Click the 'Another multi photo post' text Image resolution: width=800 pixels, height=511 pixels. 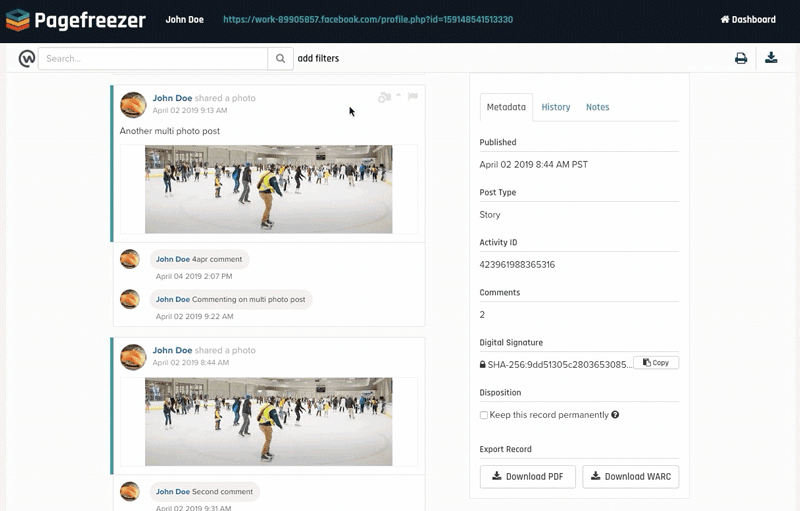pyautogui.click(x=170, y=131)
